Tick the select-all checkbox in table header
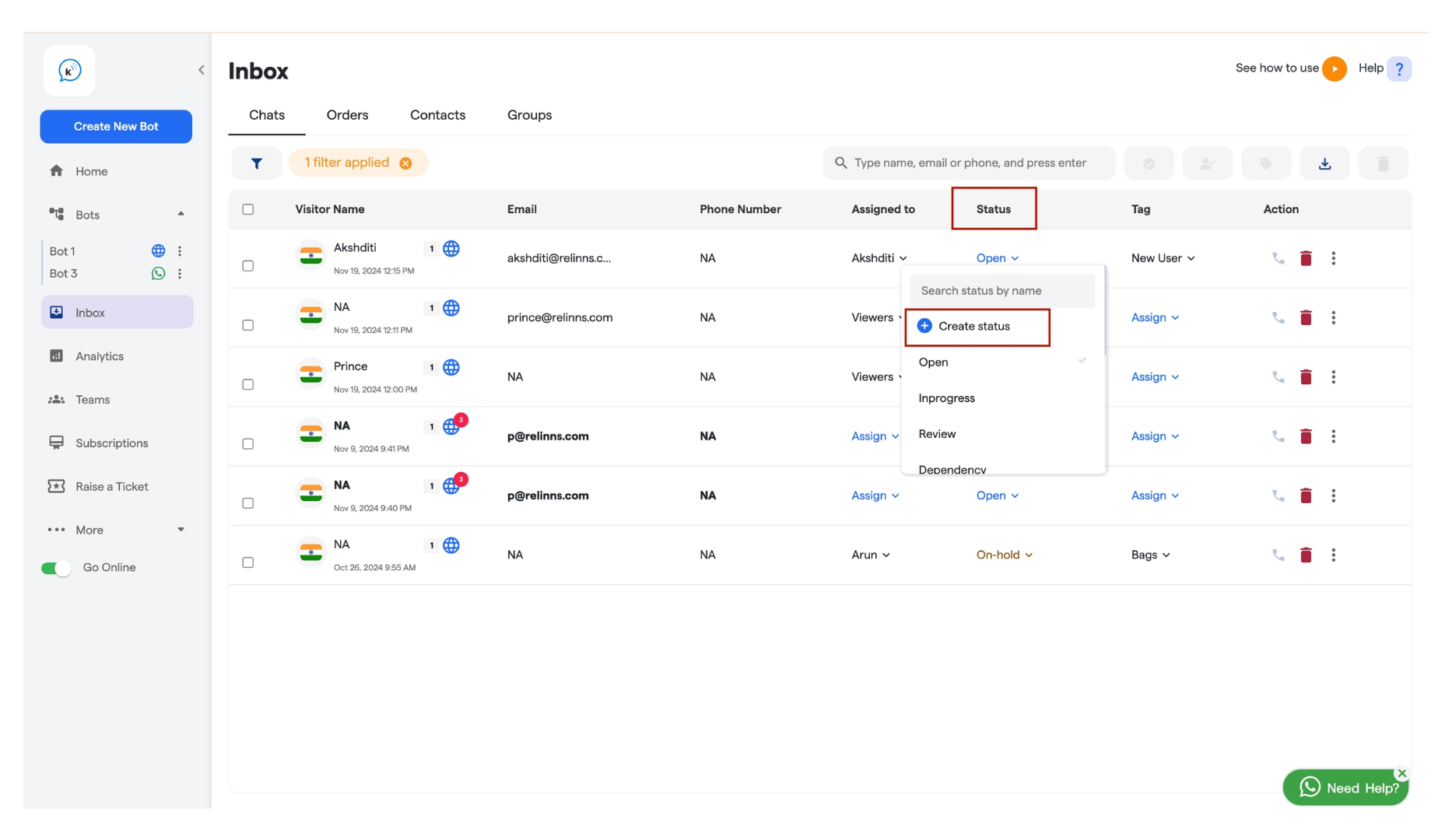 248,209
